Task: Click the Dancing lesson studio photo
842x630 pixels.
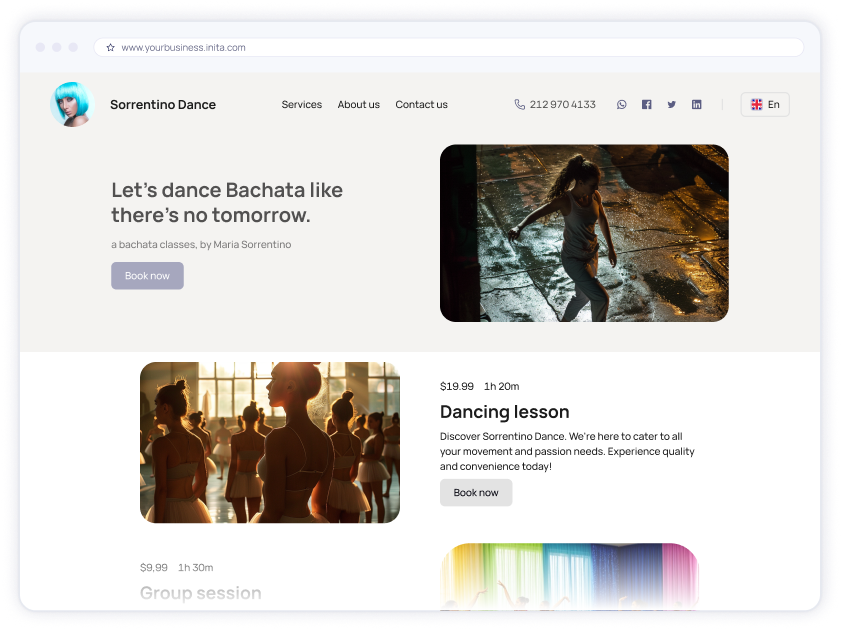Action: point(270,442)
